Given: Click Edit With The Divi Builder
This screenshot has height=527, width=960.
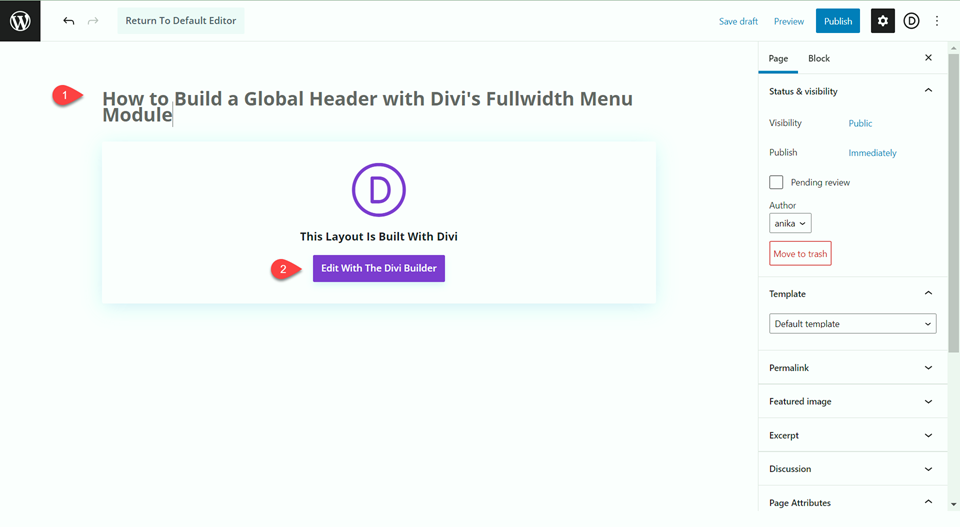Looking at the screenshot, I should point(378,268).
